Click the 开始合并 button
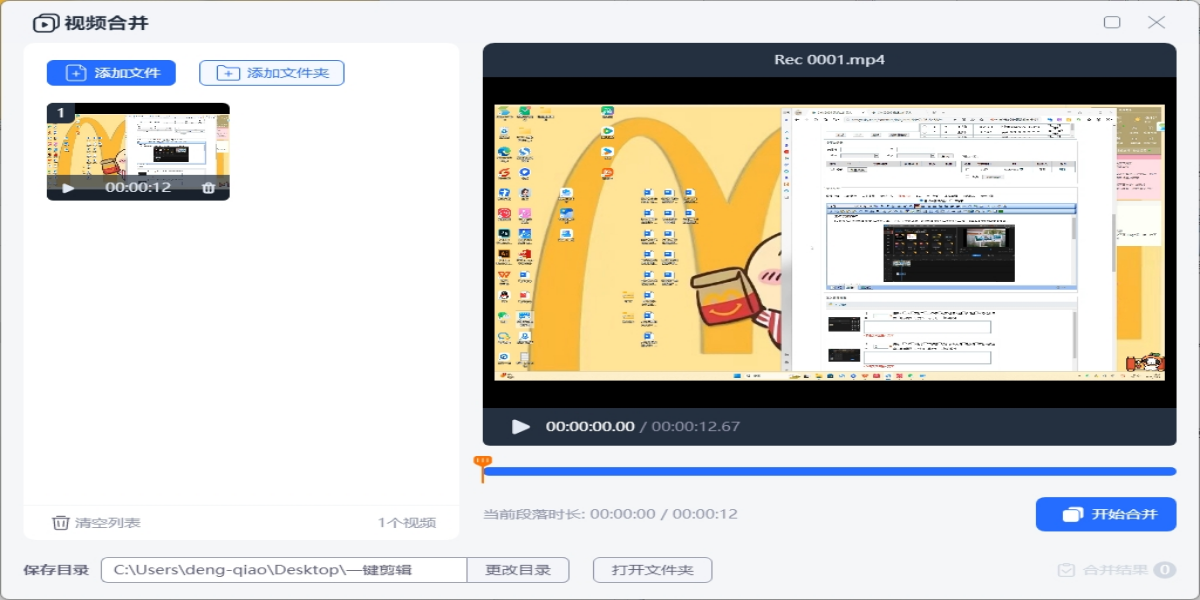This screenshot has width=1200, height=600. click(x=1106, y=514)
